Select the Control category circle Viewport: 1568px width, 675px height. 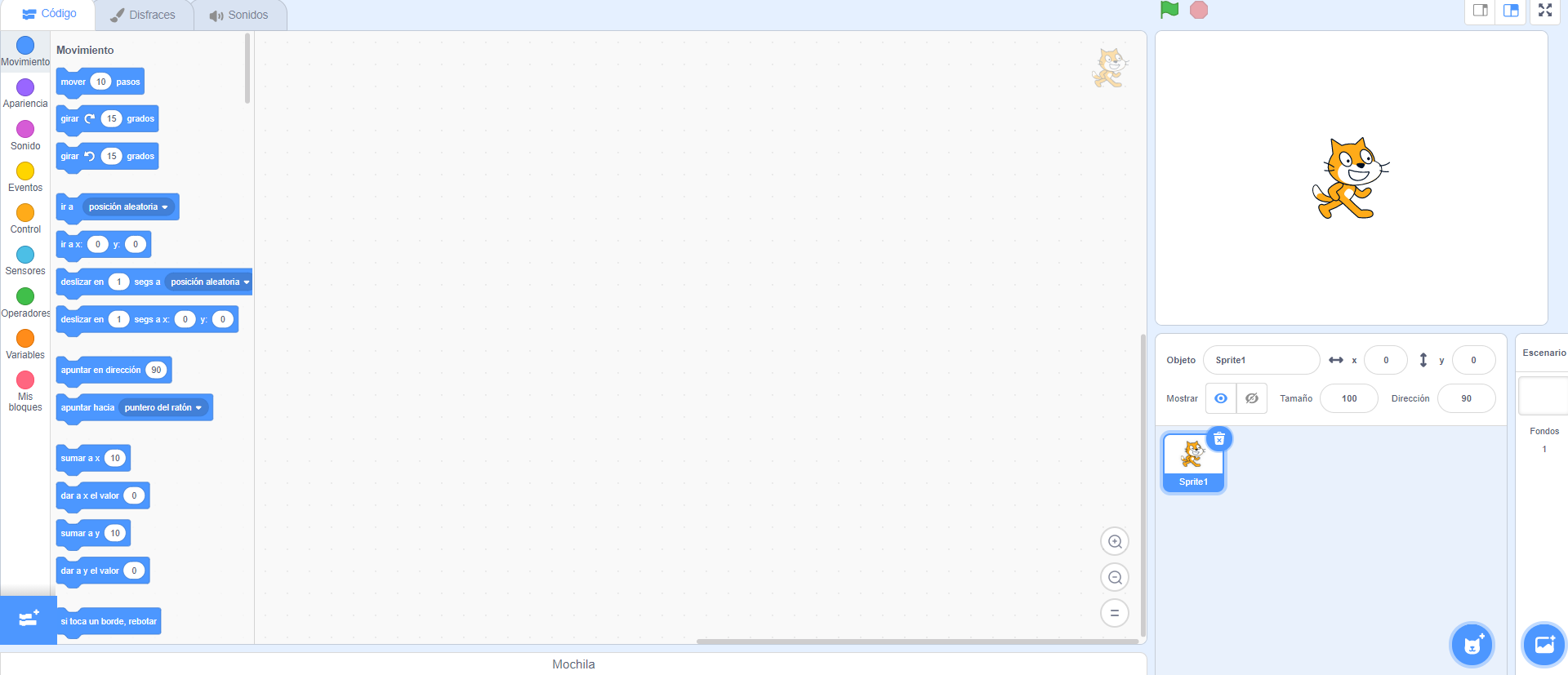[25, 212]
